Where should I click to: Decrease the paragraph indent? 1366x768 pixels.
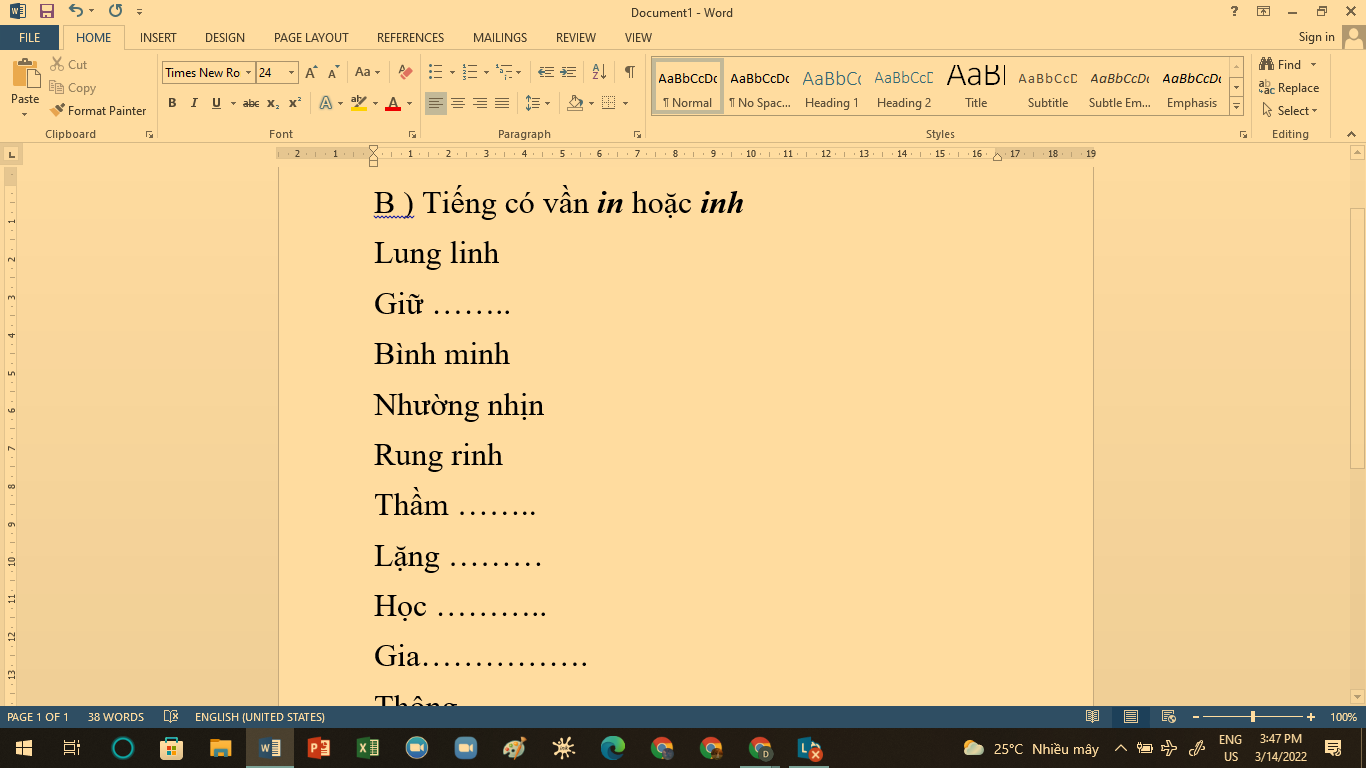545,72
